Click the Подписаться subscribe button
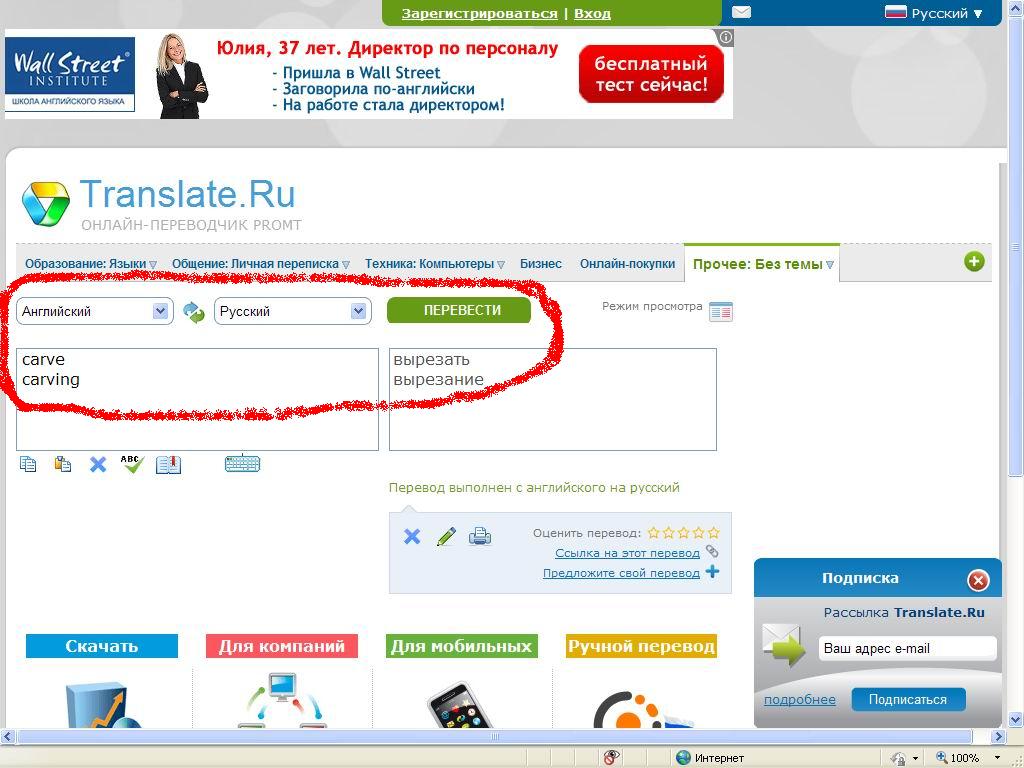Screen dimensions: 1024x768 click(908, 699)
